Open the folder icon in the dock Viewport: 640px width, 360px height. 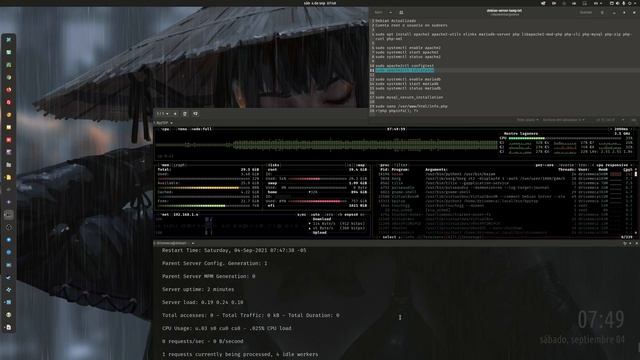pos(9,165)
